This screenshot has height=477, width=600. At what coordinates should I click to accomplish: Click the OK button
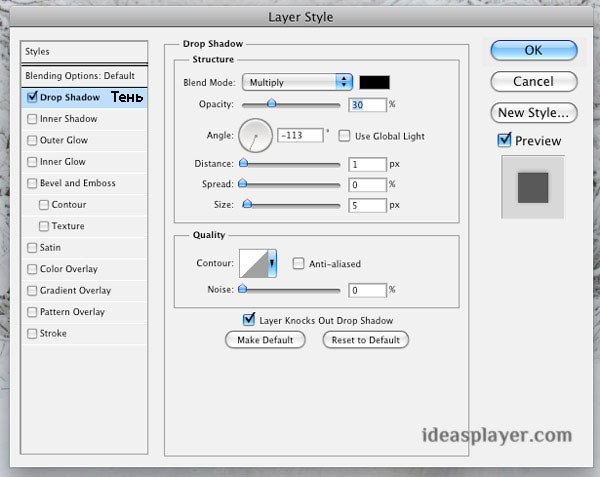point(533,50)
